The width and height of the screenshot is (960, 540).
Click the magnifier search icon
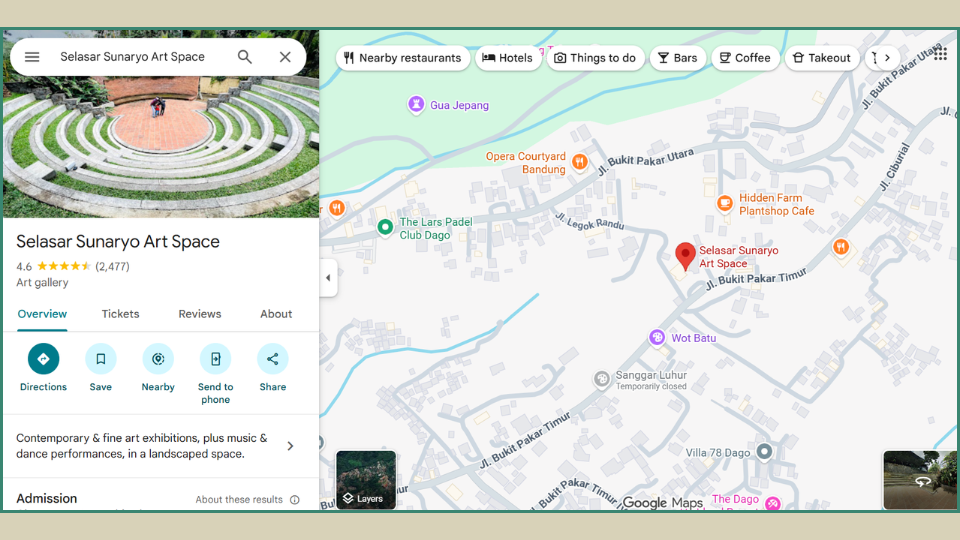point(245,57)
